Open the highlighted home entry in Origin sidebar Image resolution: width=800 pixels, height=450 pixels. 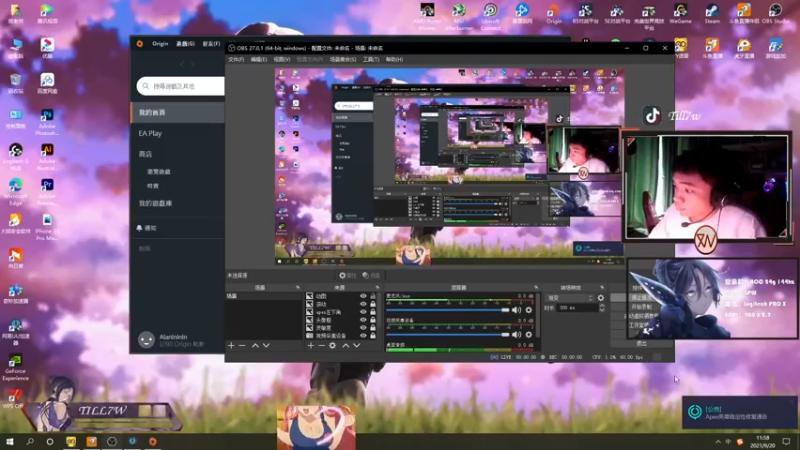[x=178, y=112]
